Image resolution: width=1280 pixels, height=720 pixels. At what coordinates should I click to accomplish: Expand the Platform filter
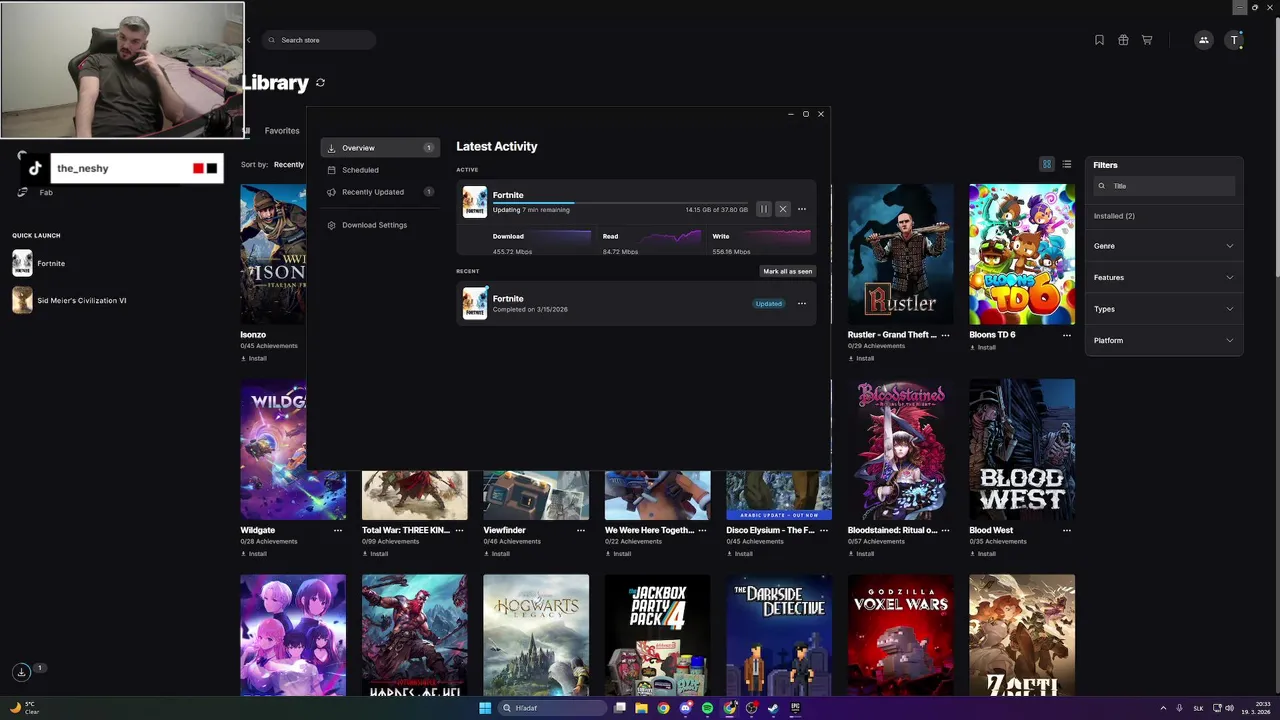[x=1164, y=340]
